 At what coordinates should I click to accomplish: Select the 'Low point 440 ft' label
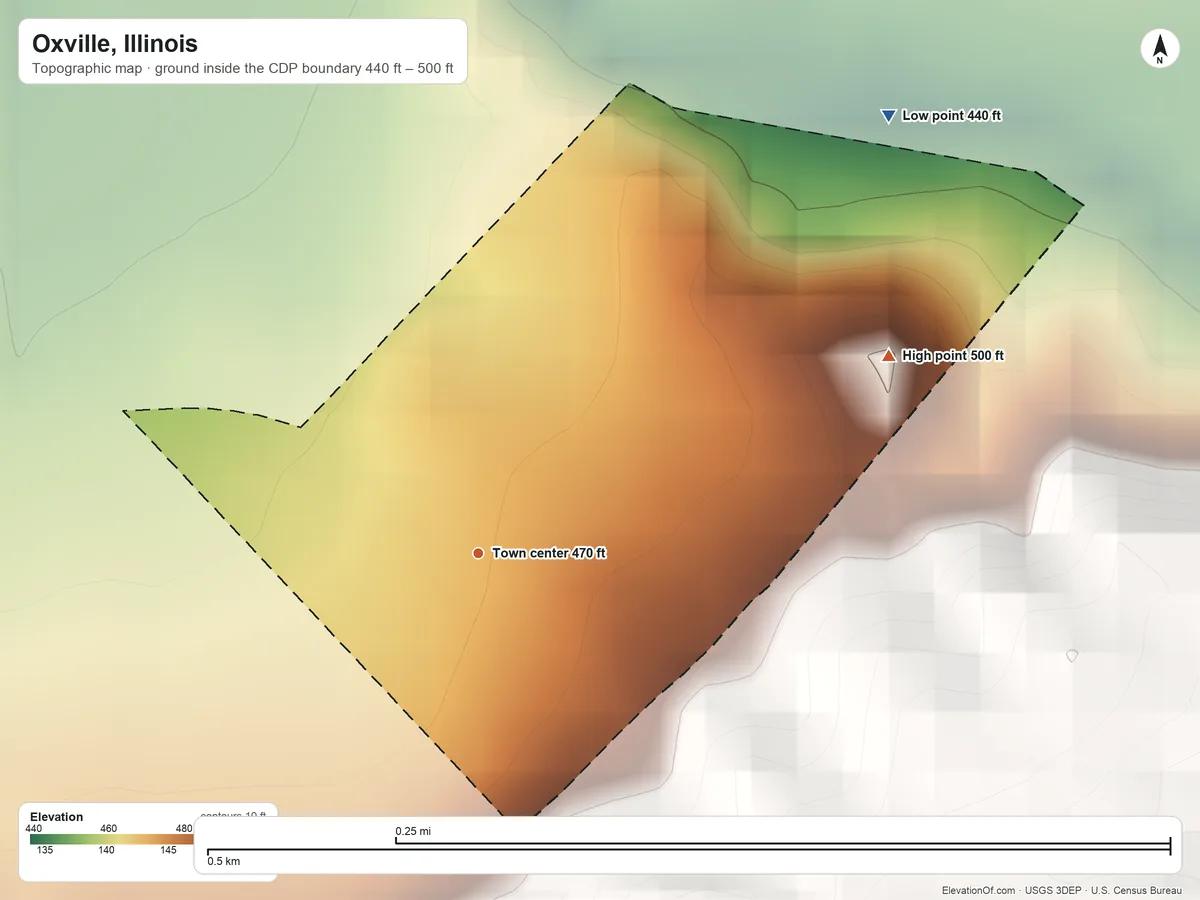point(951,116)
